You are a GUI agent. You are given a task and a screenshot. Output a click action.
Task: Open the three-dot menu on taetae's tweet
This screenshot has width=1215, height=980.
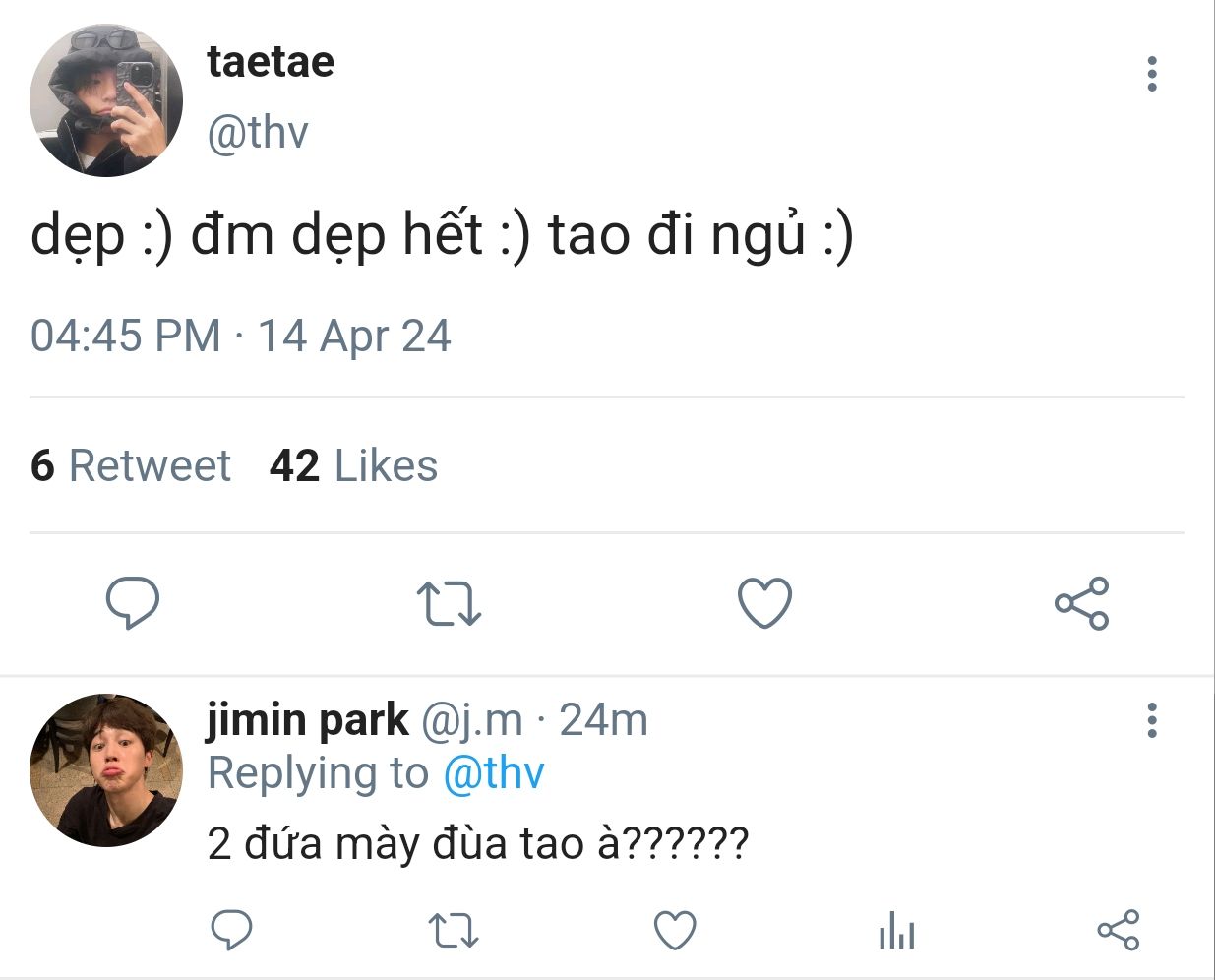click(1152, 74)
